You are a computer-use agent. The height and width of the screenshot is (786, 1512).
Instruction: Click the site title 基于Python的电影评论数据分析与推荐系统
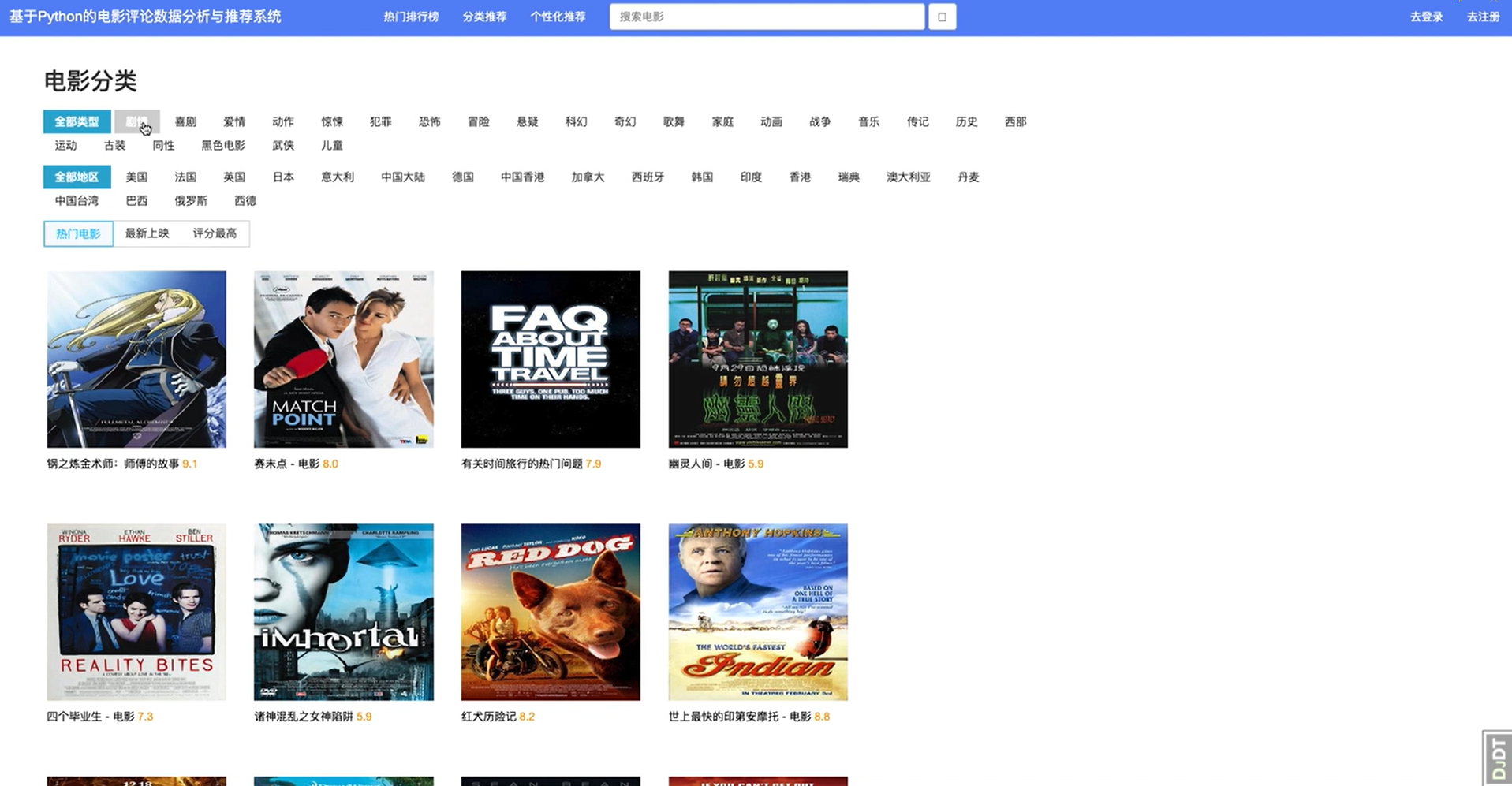tap(145, 17)
